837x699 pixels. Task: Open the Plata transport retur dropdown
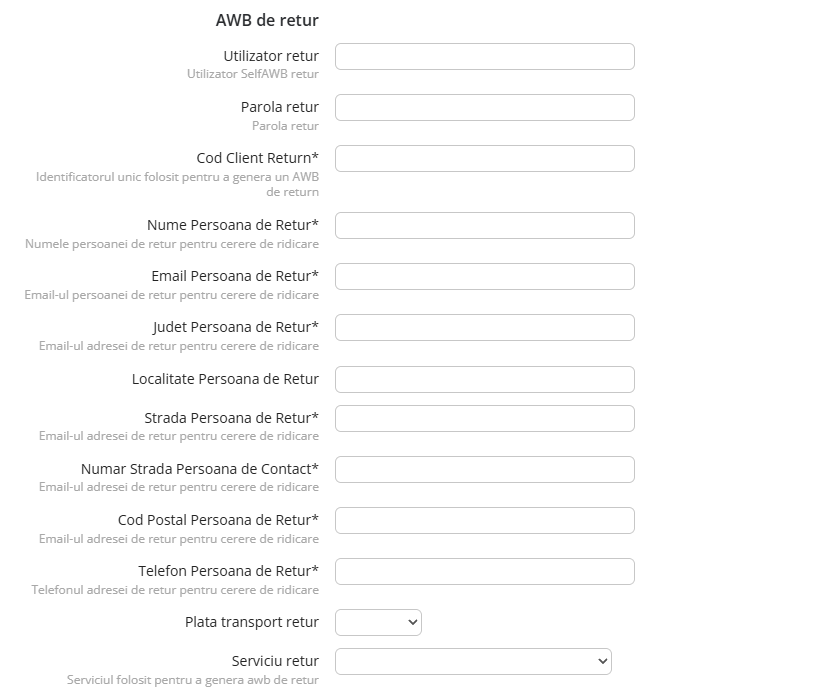point(378,623)
